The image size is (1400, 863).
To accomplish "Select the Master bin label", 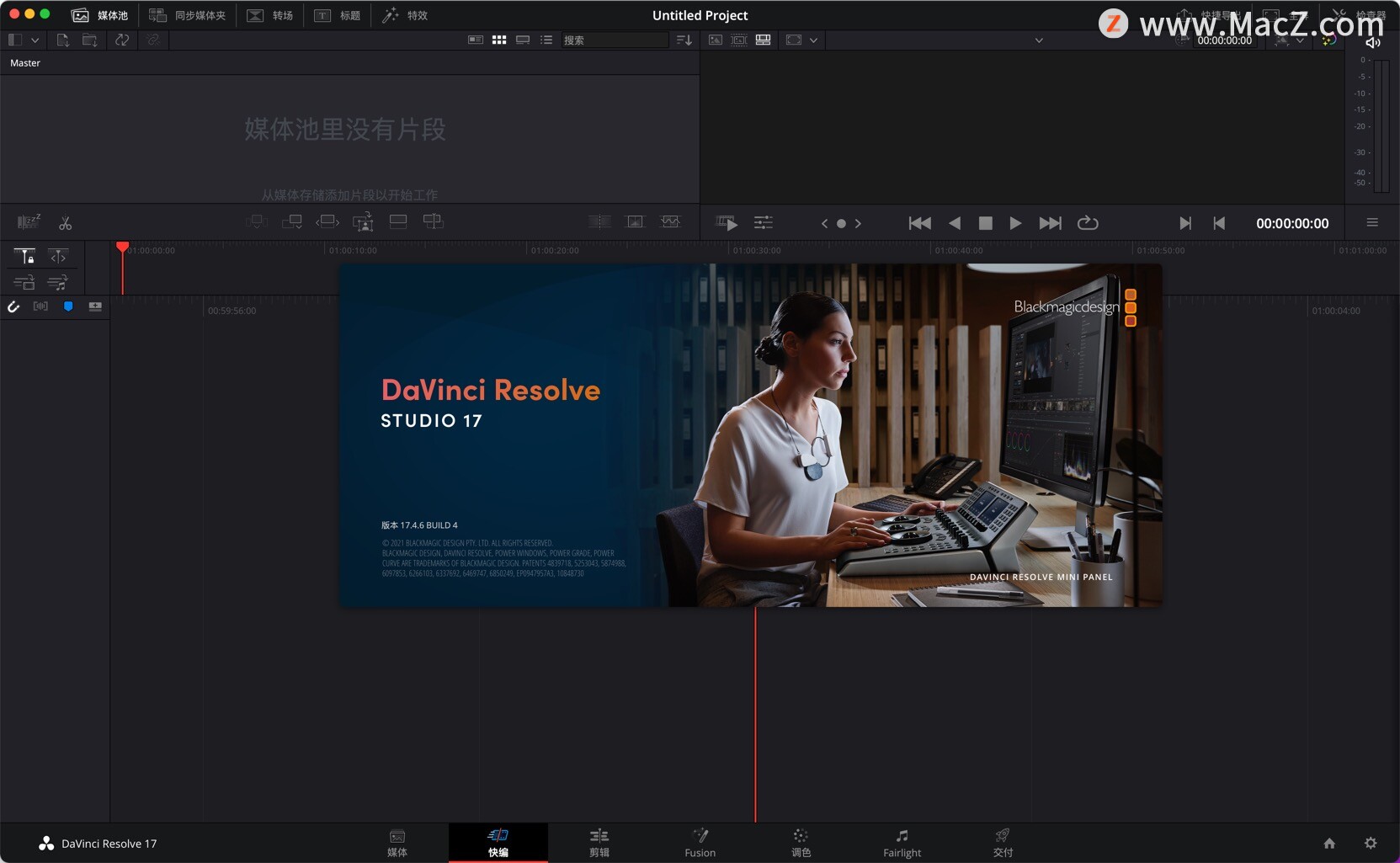I will 25,63.
